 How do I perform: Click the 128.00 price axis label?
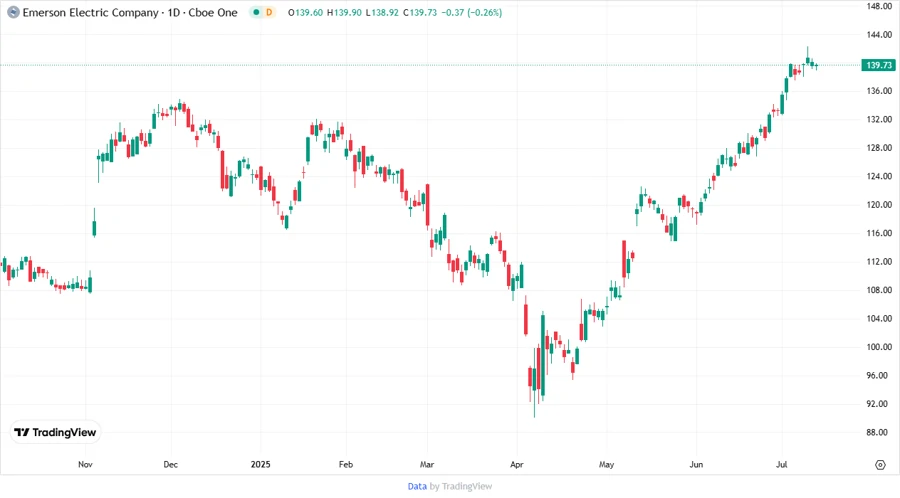tap(879, 147)
